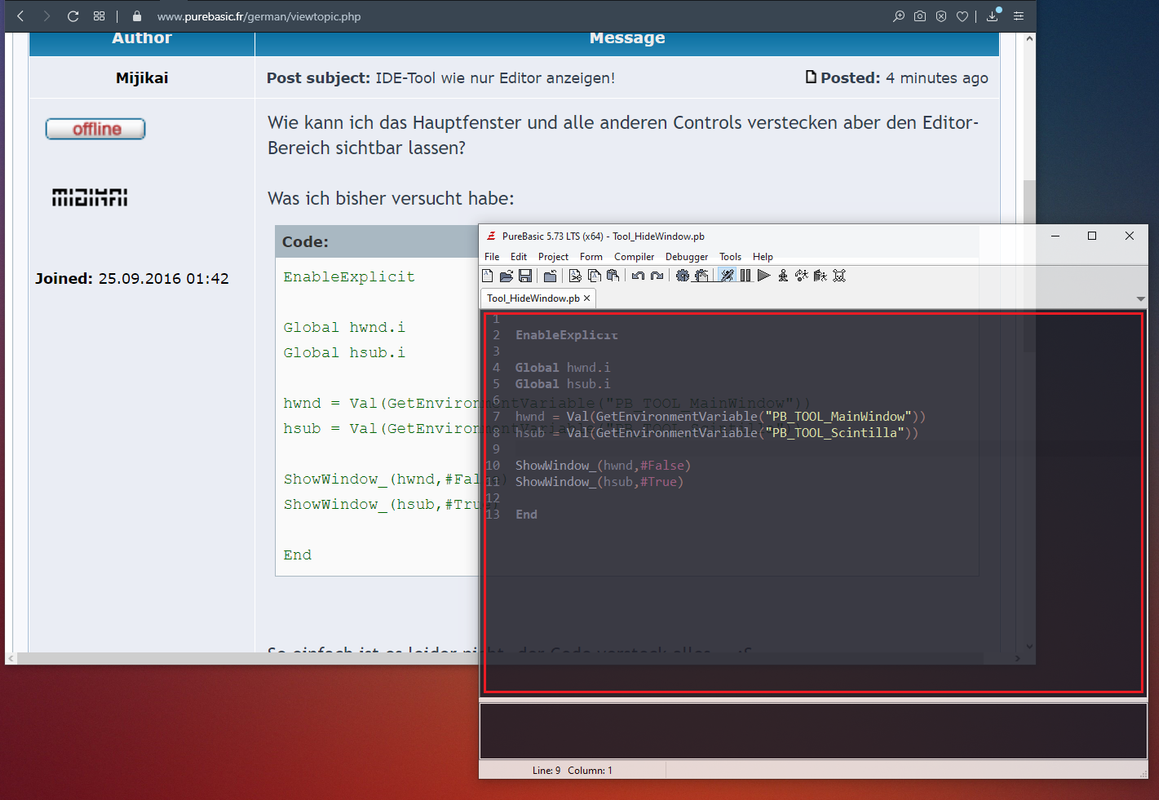The width and height of the screenshot is (1159, 800).
Task: Click the Step Over running figure icon
Action: click(801, 276)
